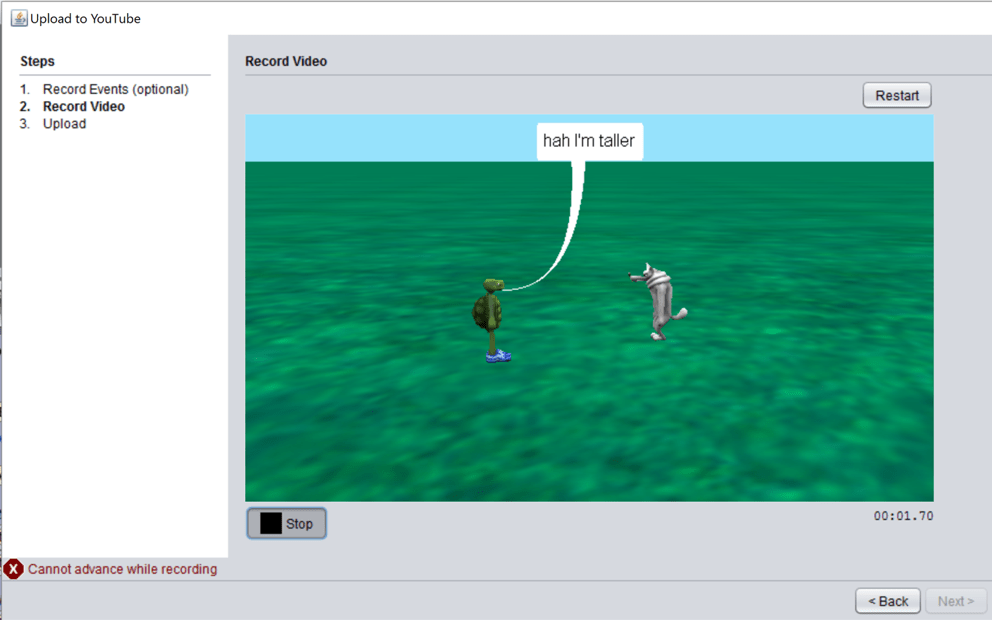Click the black square icon on the Stop button
992x620 pixels.
[270, 522]
